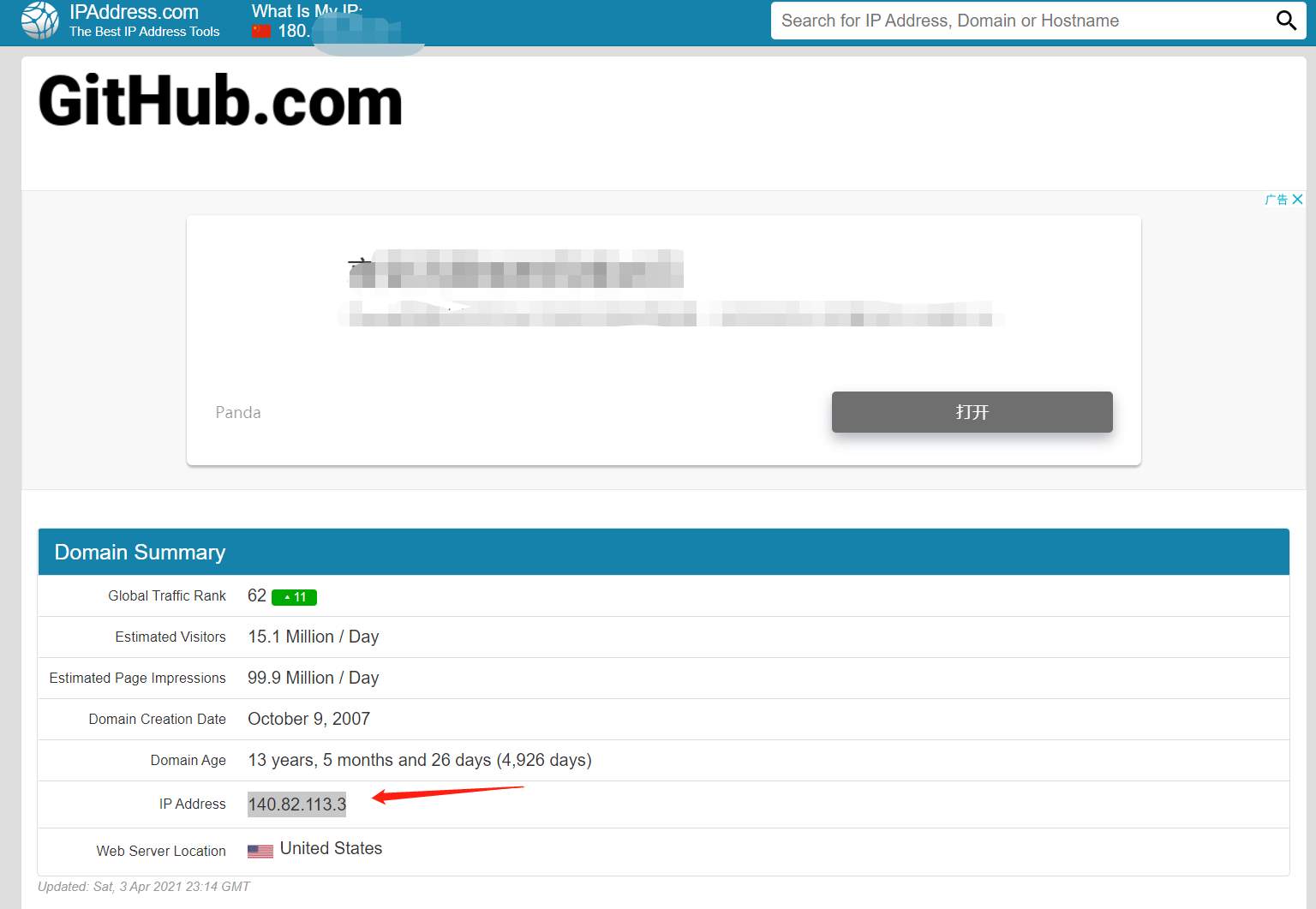Click the search magnifier icon
The height and width of the screenshot is (909, 1316).
(1286, 21)
